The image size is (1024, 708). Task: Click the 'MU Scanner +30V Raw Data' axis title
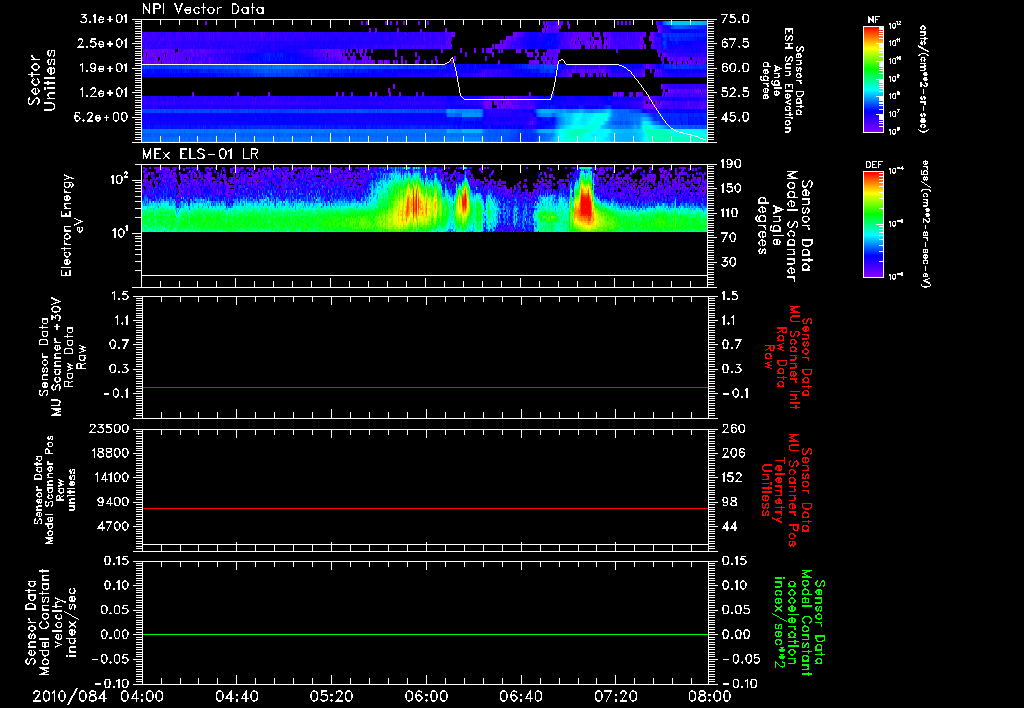tap(63, 357)
